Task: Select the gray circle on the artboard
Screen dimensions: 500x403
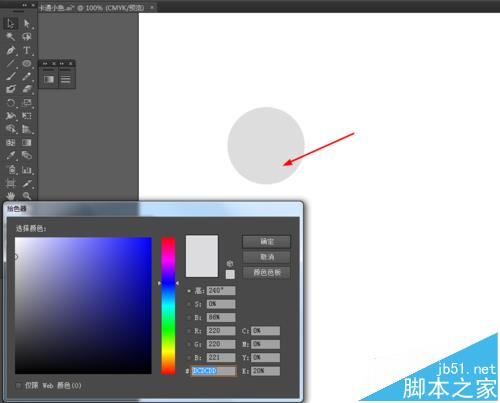Action: 266,145
